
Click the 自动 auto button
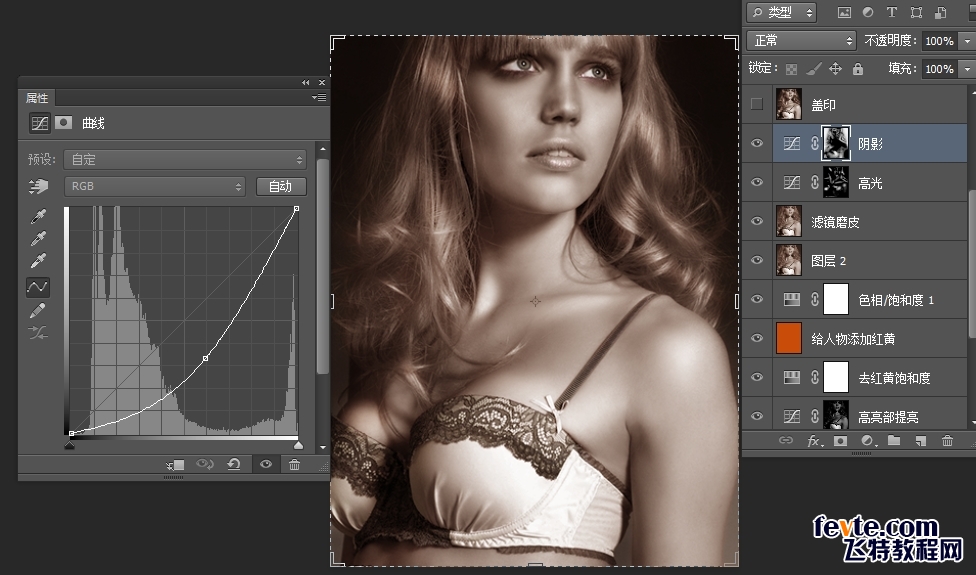280,186
